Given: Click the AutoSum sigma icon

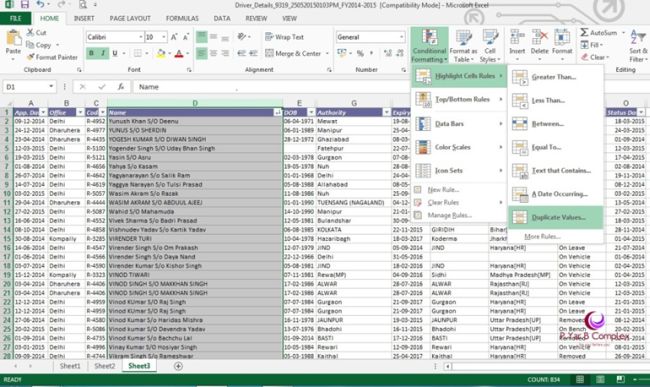Looking at the screenshot, I should click(x=584, y=32).
